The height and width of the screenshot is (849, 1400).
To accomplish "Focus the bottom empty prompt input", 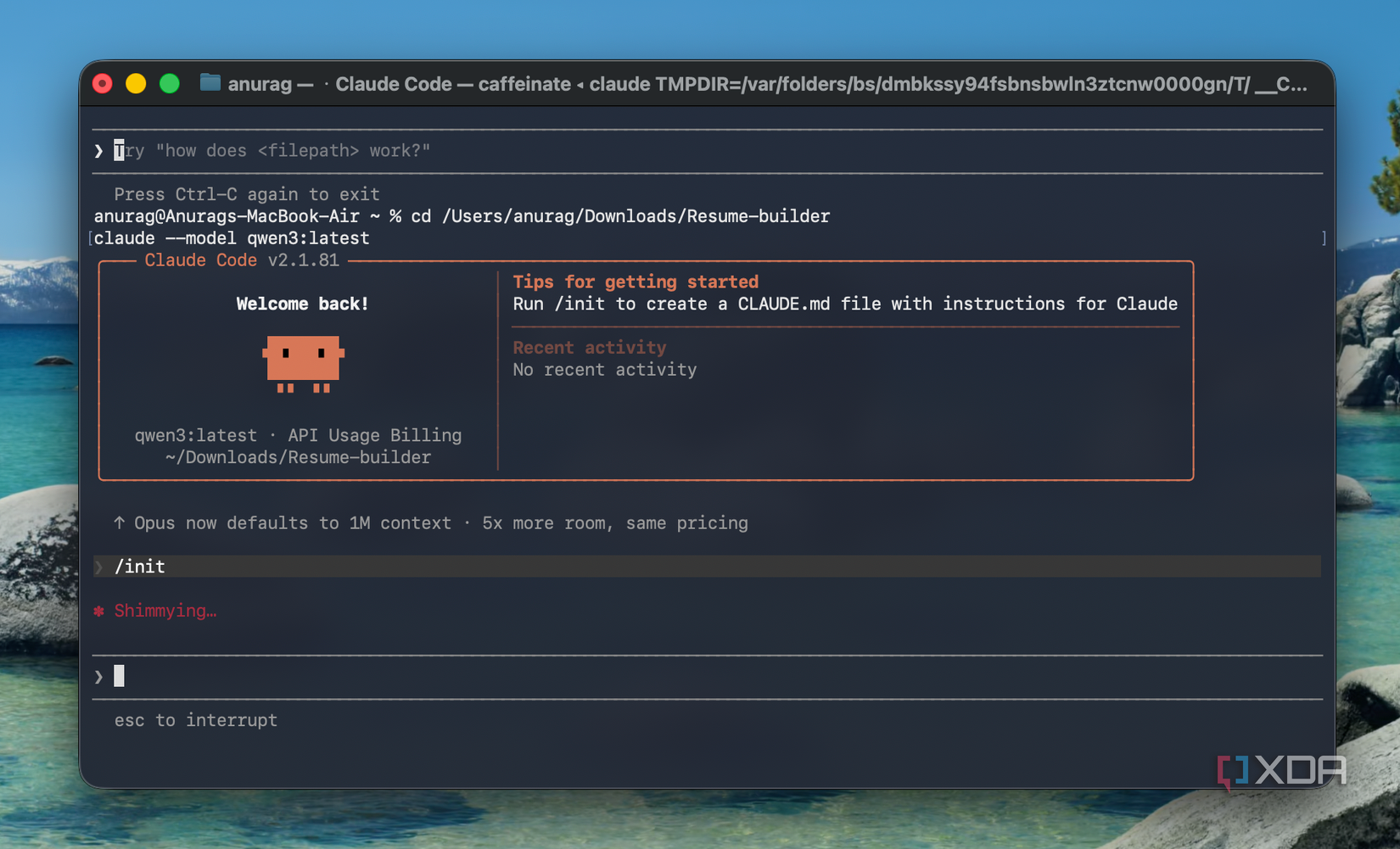I will (707, 677).
